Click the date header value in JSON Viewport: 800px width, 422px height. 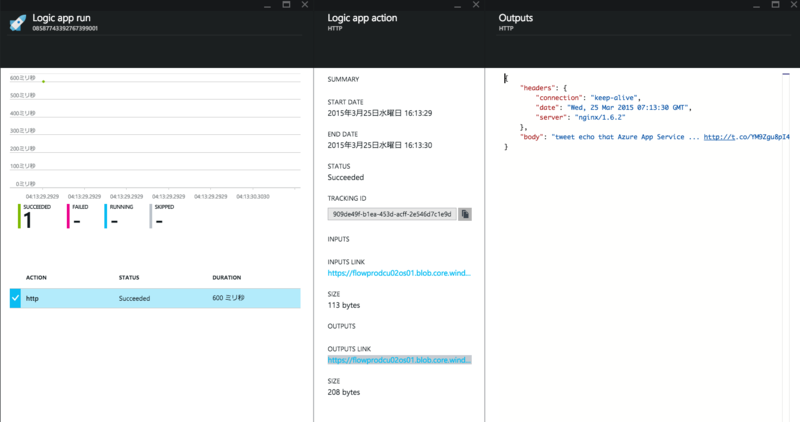[x=628, y=108]
